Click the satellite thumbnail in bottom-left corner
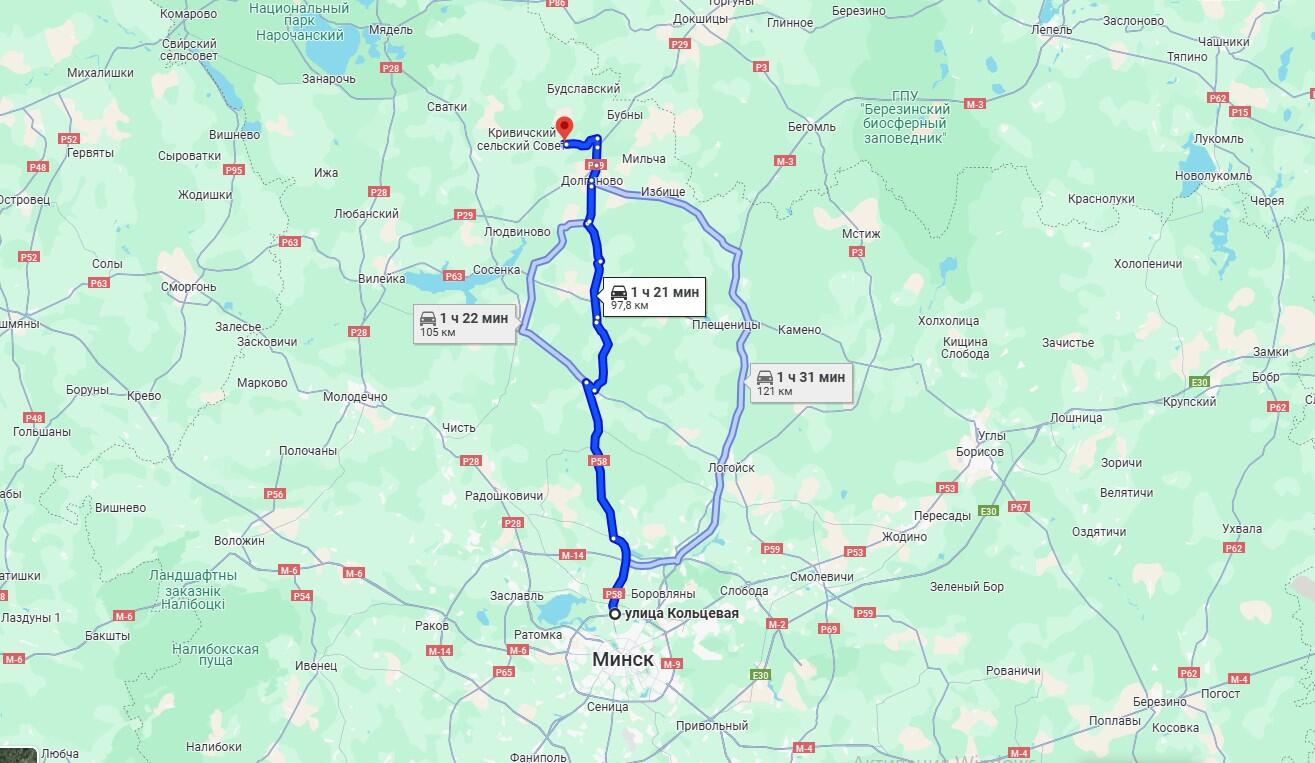Image resolution: width=1315 pixels, height=763 pixels. coord(18,754)
